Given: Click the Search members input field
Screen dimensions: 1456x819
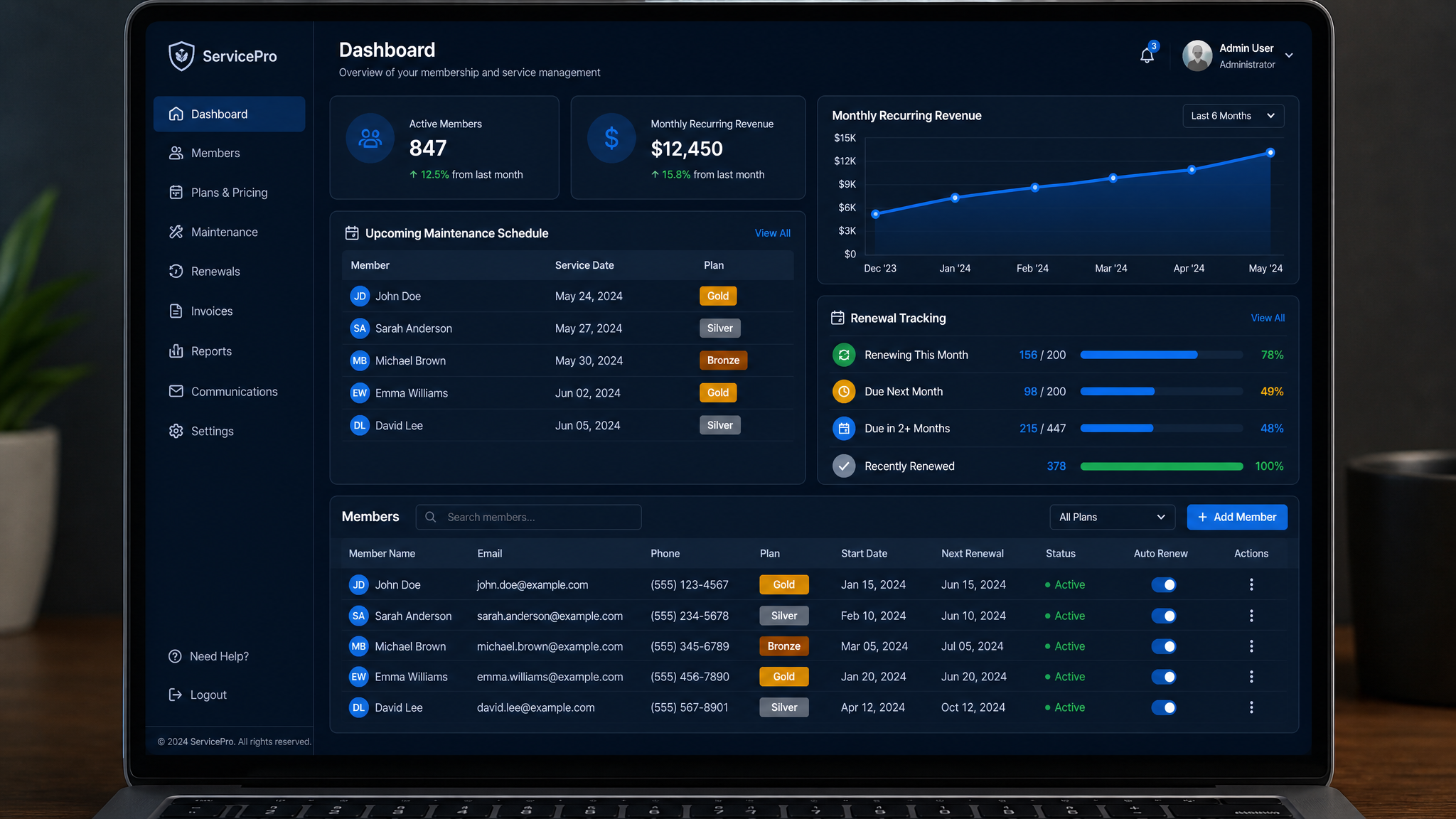Looking at the screenshot, I should (x=528, y=517).
